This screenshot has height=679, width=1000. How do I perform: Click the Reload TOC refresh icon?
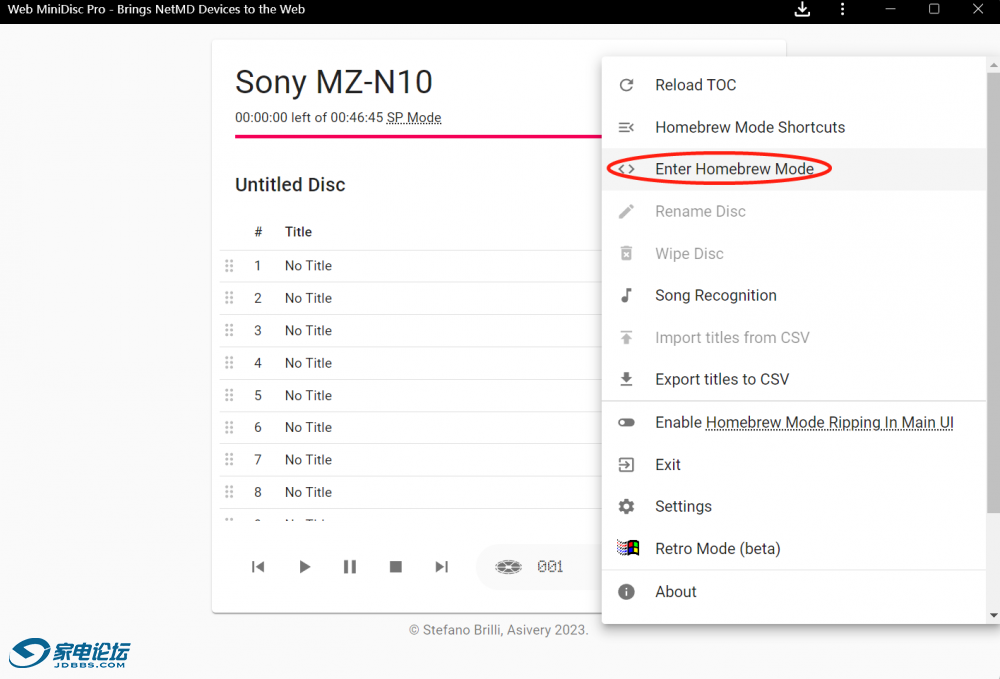click(626, 85)
